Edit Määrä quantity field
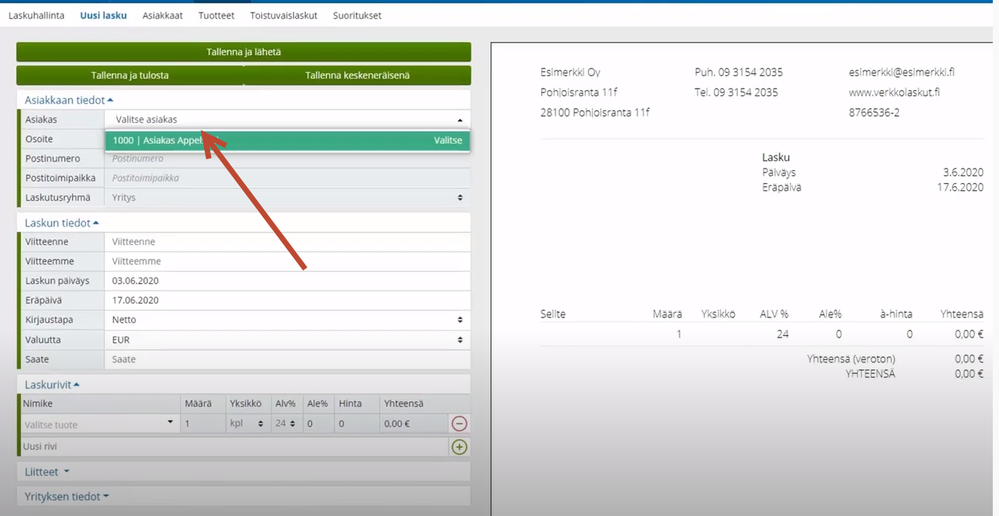999x516 pixels. [203, 424]
